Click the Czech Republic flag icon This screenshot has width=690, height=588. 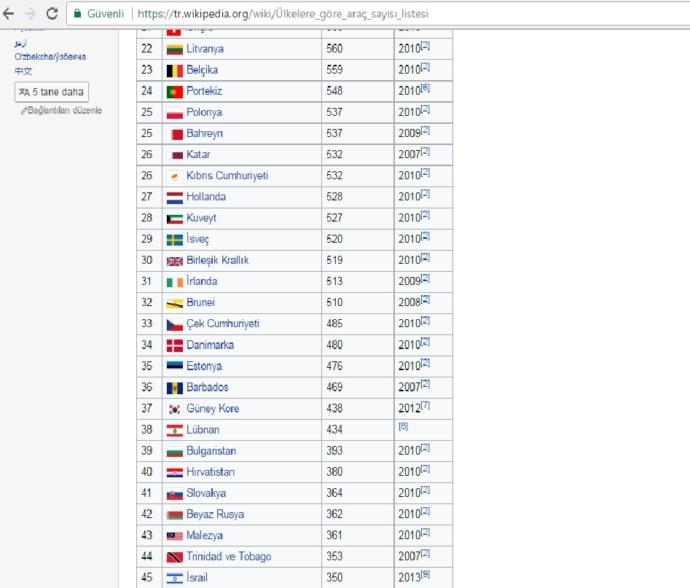175,325
